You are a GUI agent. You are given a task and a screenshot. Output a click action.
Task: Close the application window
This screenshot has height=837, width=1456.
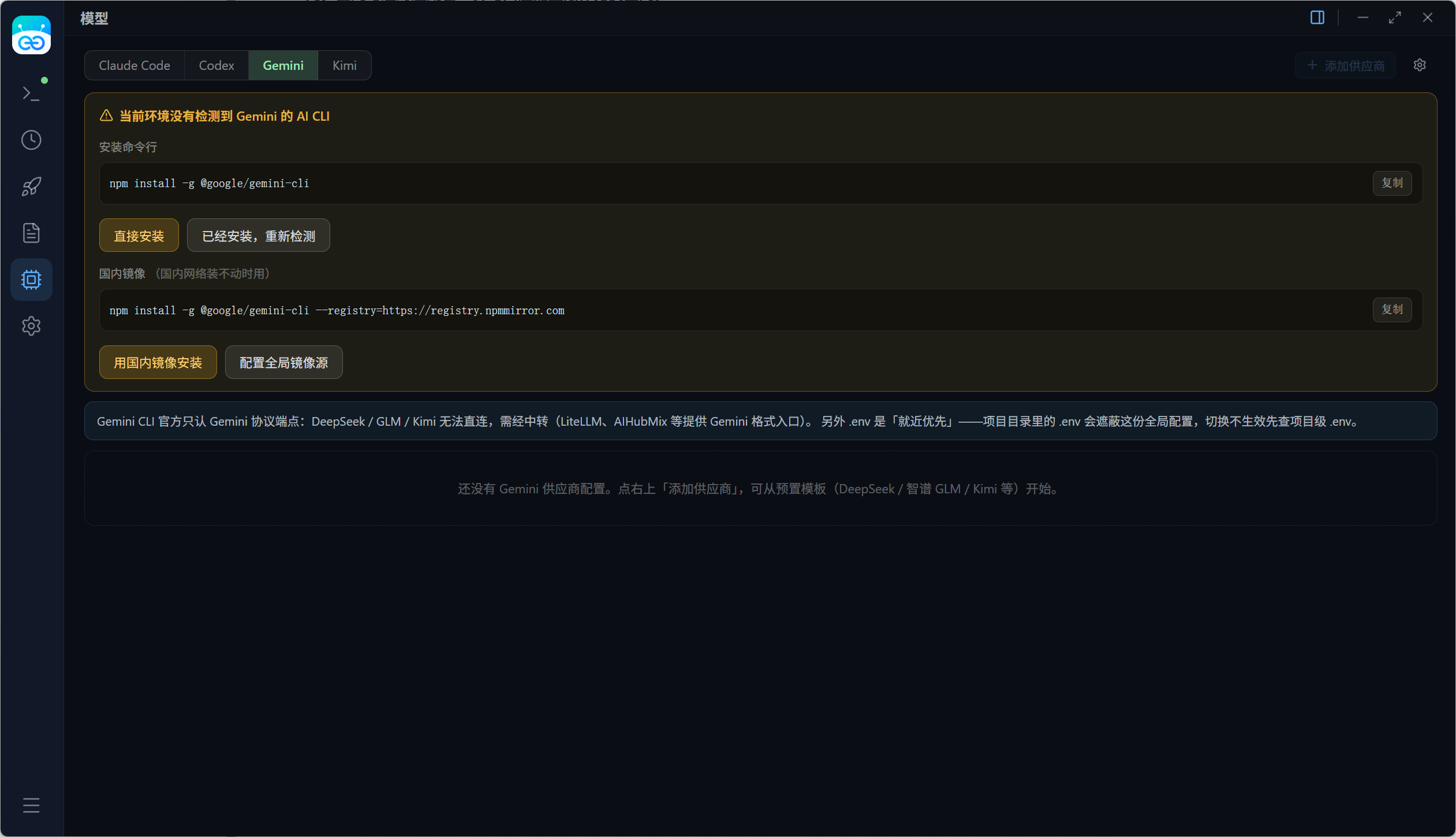tap(1428, 17)
